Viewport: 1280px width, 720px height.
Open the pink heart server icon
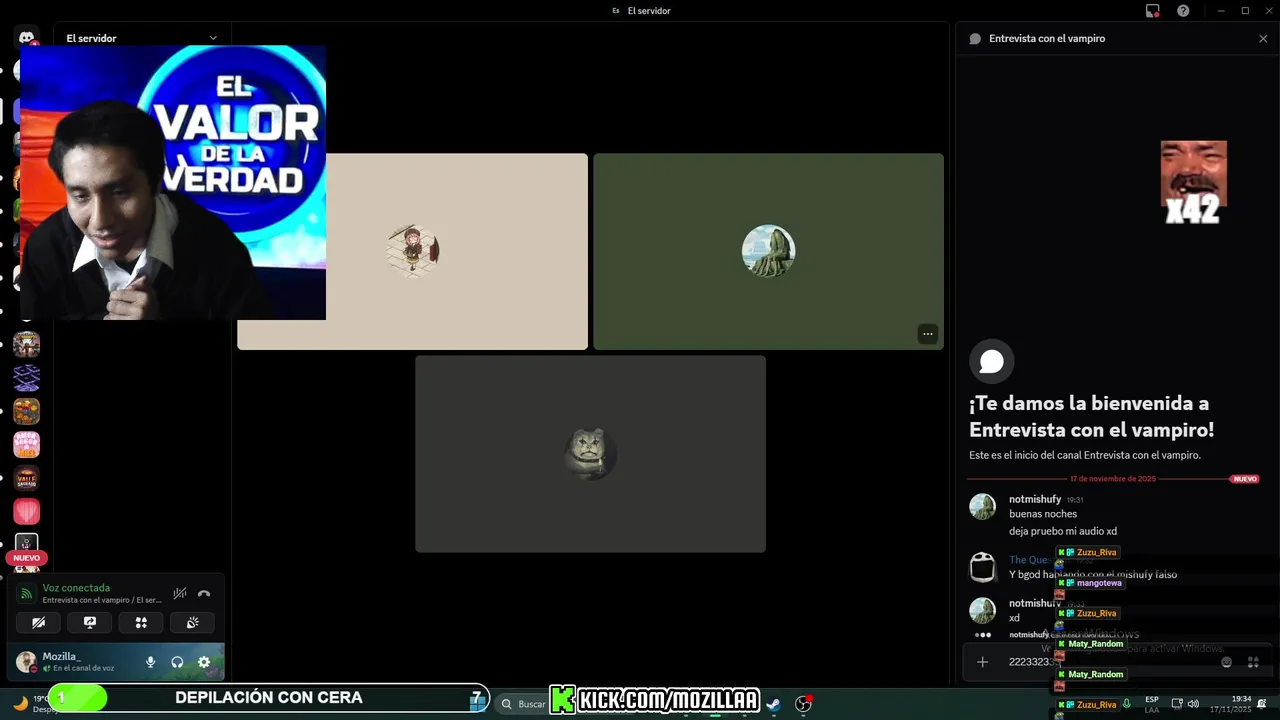click(x=26, y=511)
